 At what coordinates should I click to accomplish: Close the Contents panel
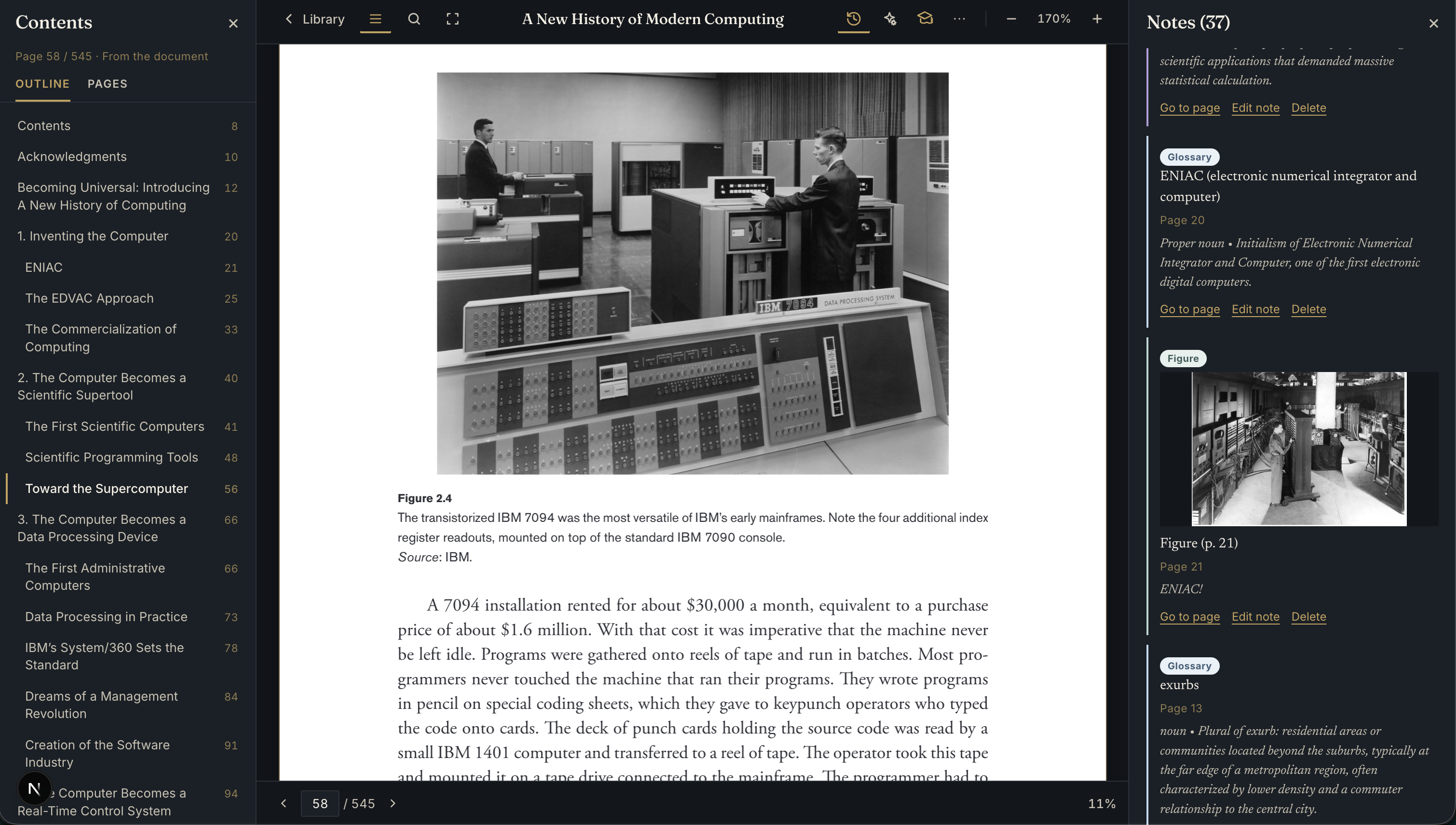click(233, 23)
